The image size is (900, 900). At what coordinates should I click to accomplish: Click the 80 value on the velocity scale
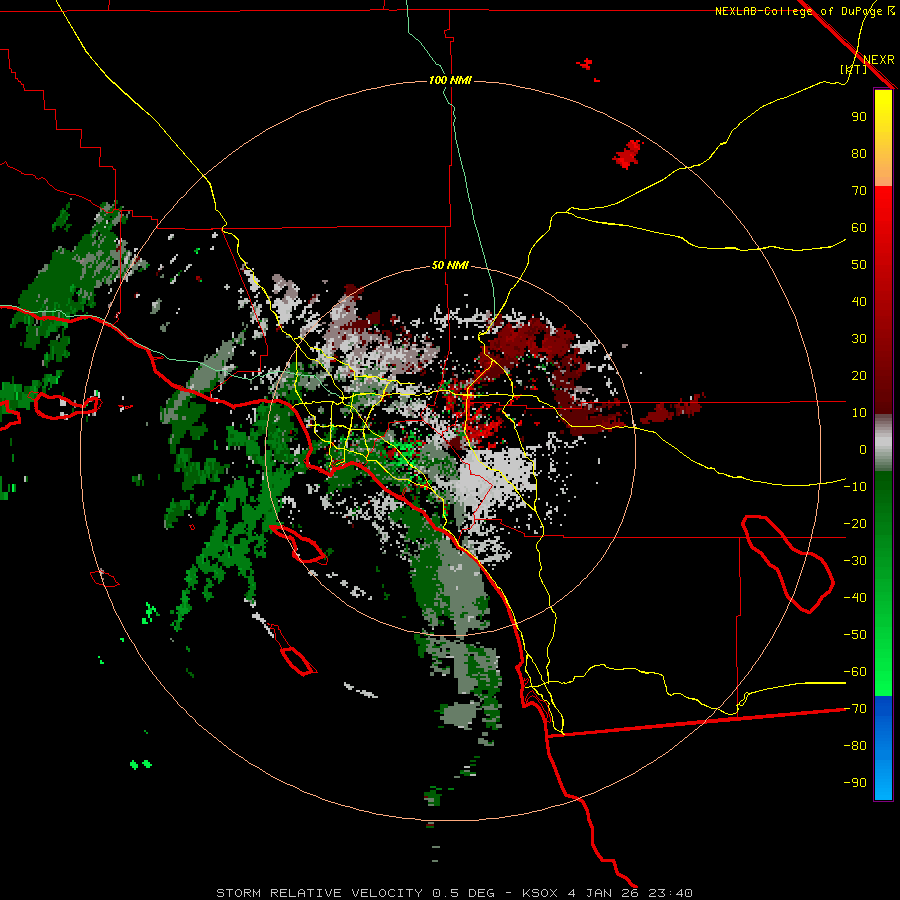[x=859, y=154]
